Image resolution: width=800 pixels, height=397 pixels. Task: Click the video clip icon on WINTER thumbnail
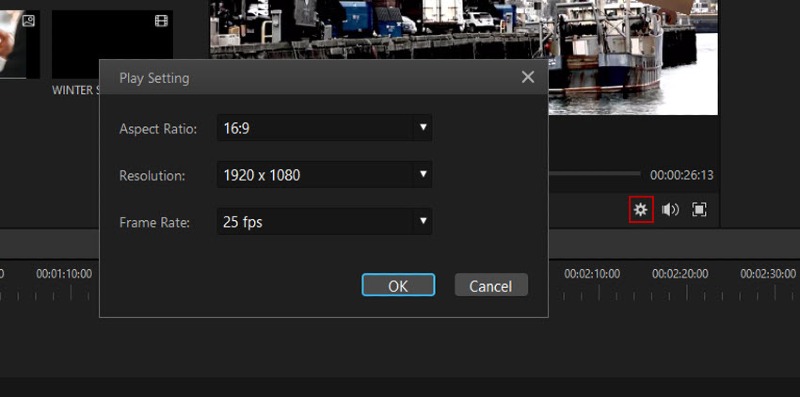(161, 21)
